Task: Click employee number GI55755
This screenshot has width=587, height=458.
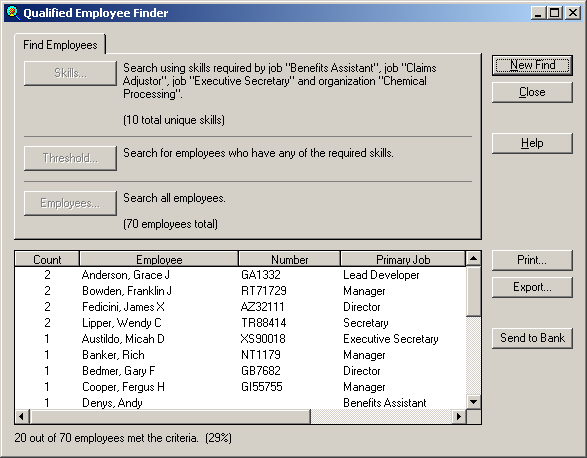Action: [x=262, y=387]
